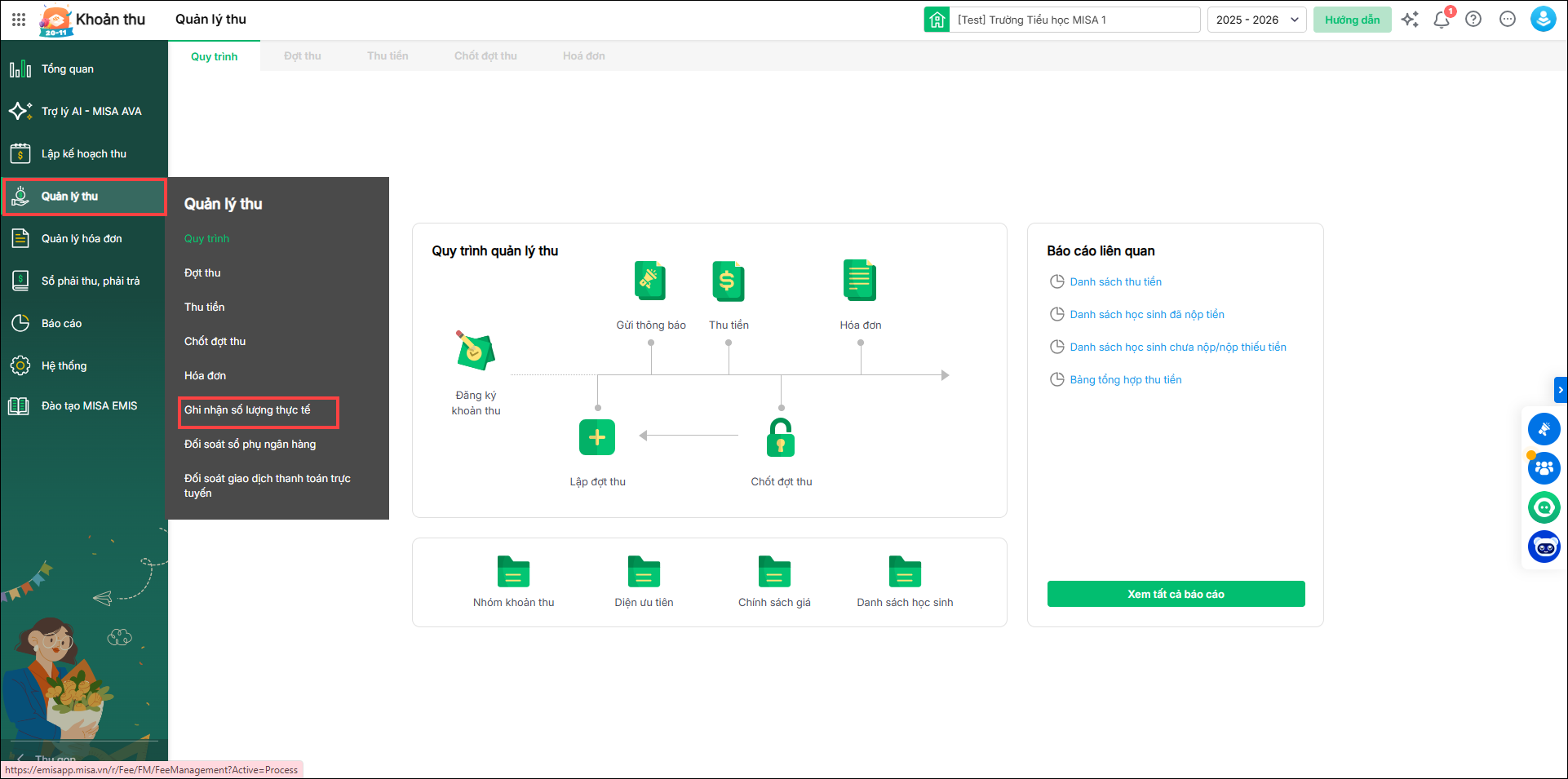Click the Lập đợt thu plus icon

click(x=597, y=437)
